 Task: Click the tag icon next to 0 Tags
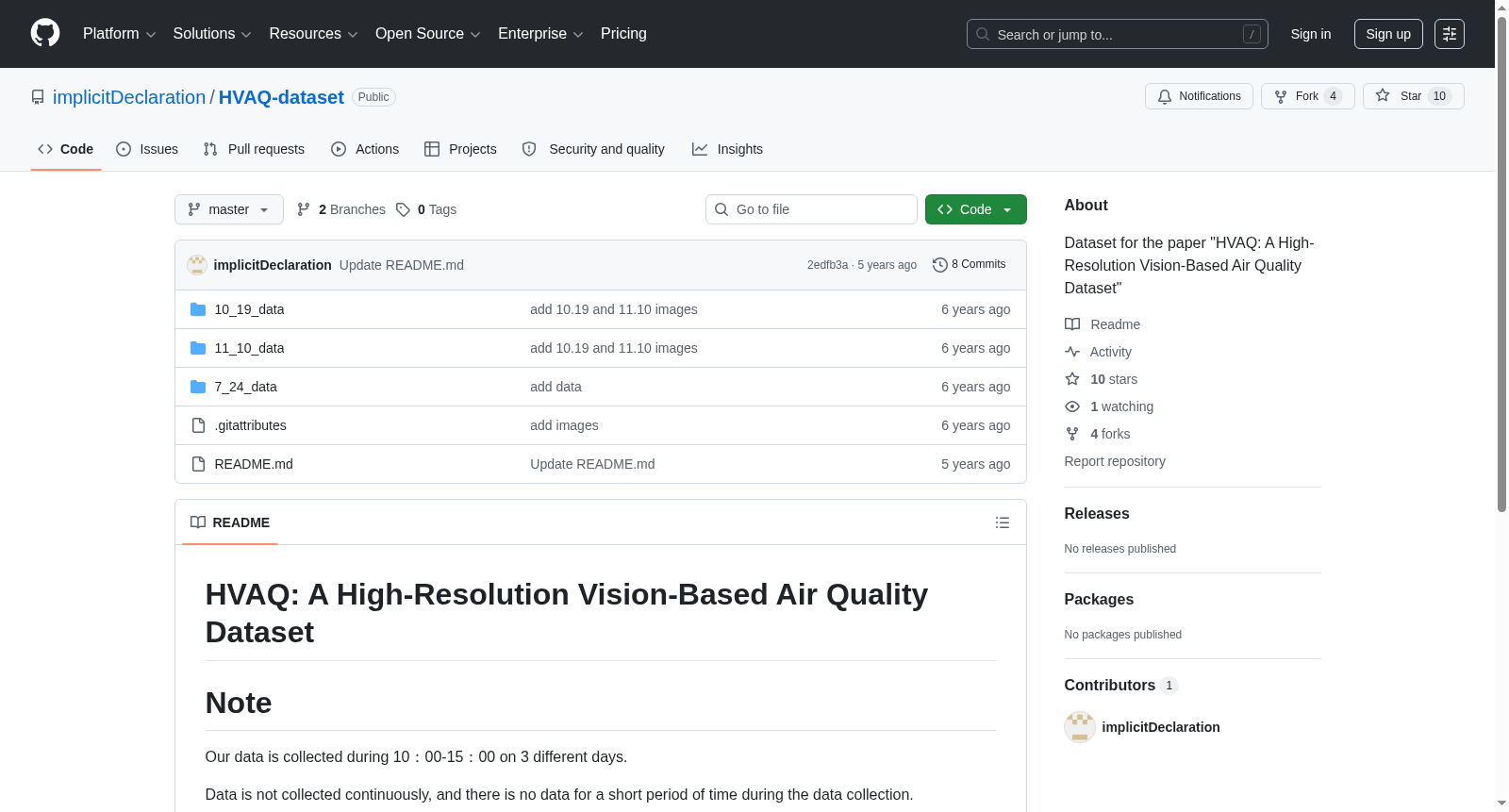click(403, 209)
